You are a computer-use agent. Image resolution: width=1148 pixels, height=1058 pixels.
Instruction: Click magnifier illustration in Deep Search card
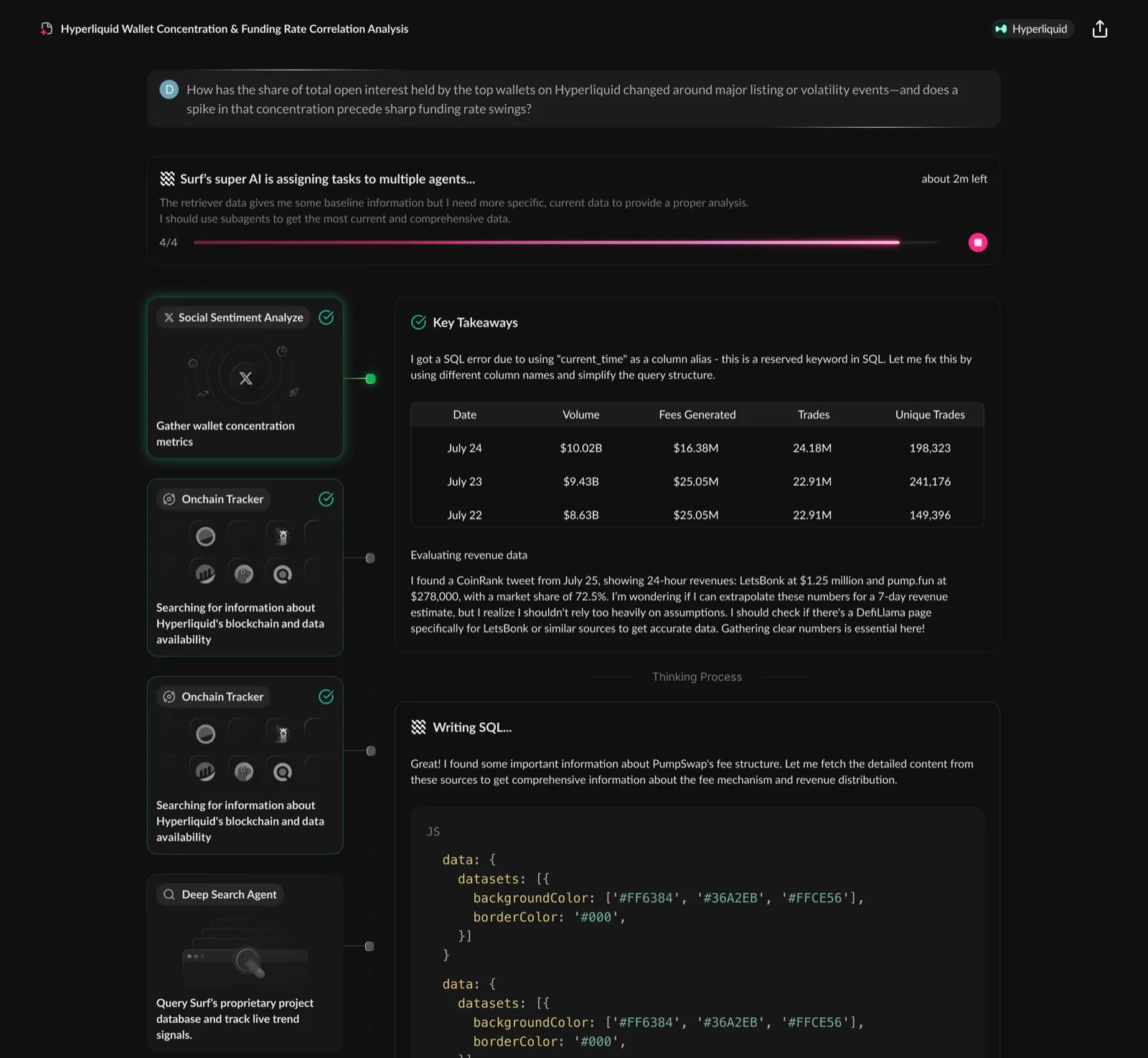pos(249,962)
